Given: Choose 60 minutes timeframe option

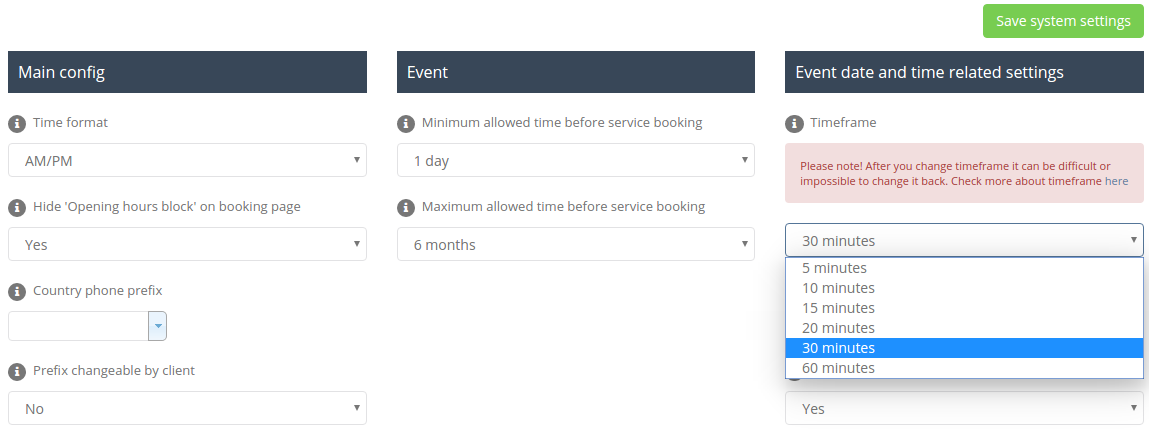Looking at the screenshot, I should pos(838,368).
